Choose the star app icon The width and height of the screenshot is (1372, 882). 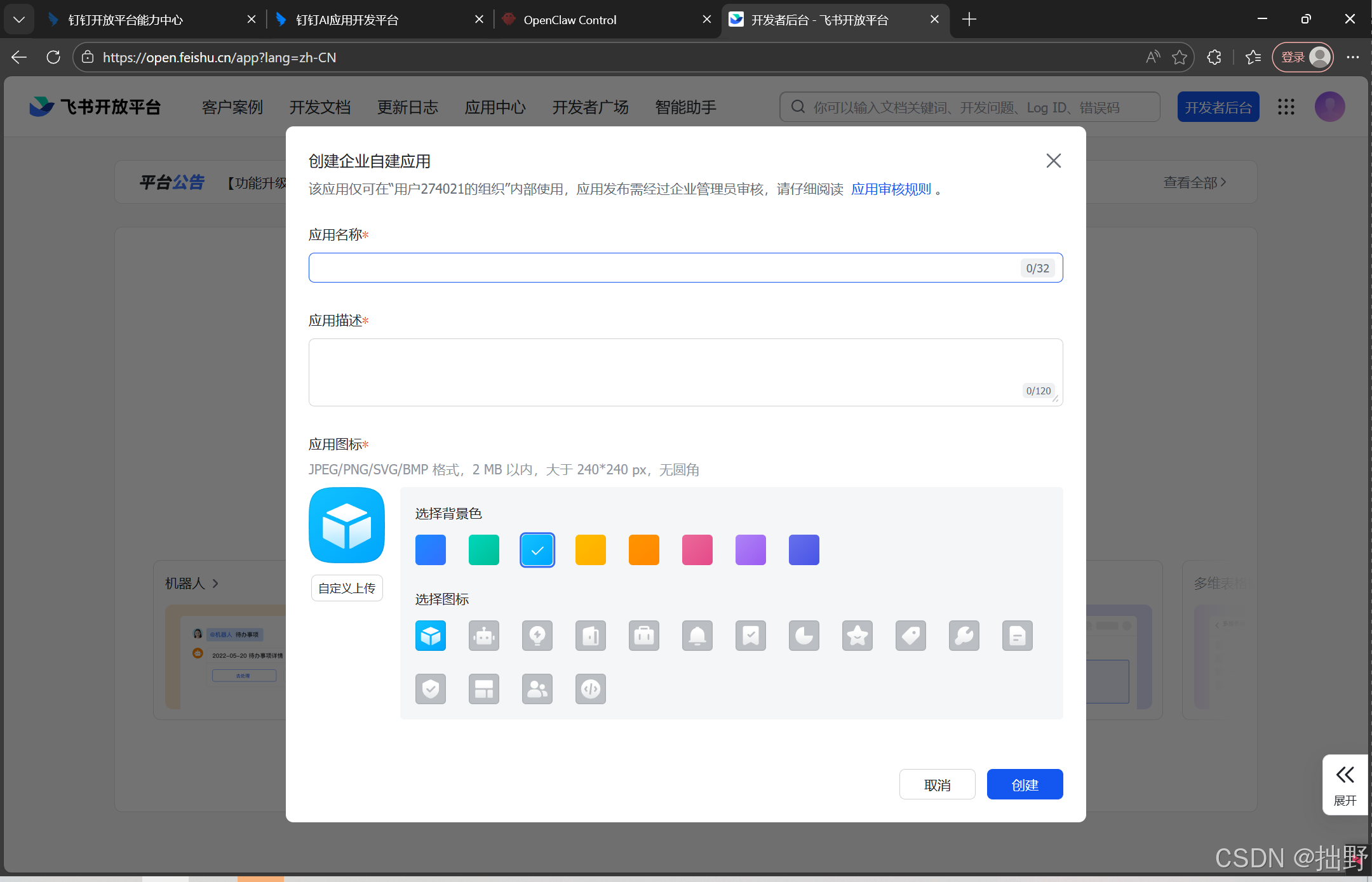(x=857, y=636)
